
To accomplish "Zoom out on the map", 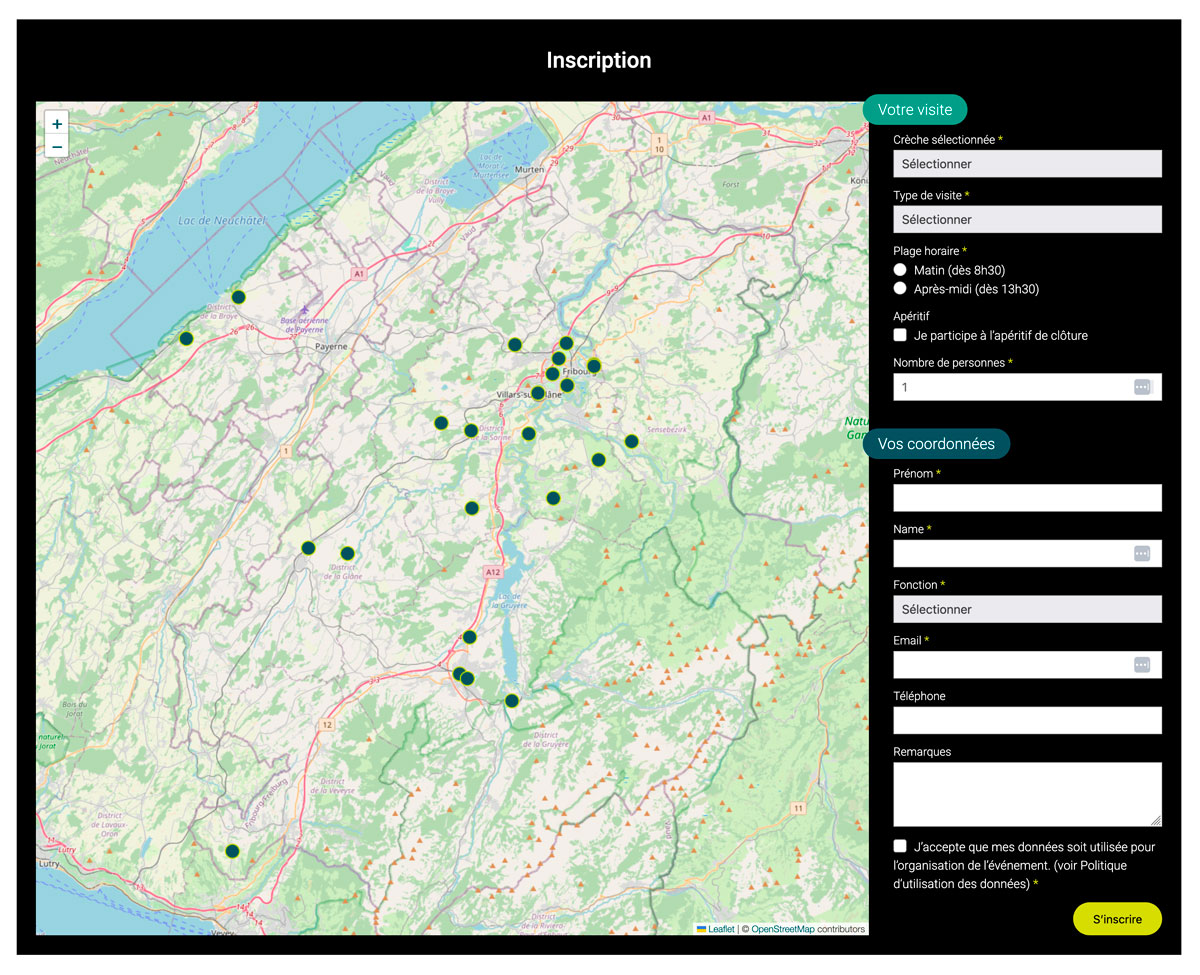I will point(57,147).
